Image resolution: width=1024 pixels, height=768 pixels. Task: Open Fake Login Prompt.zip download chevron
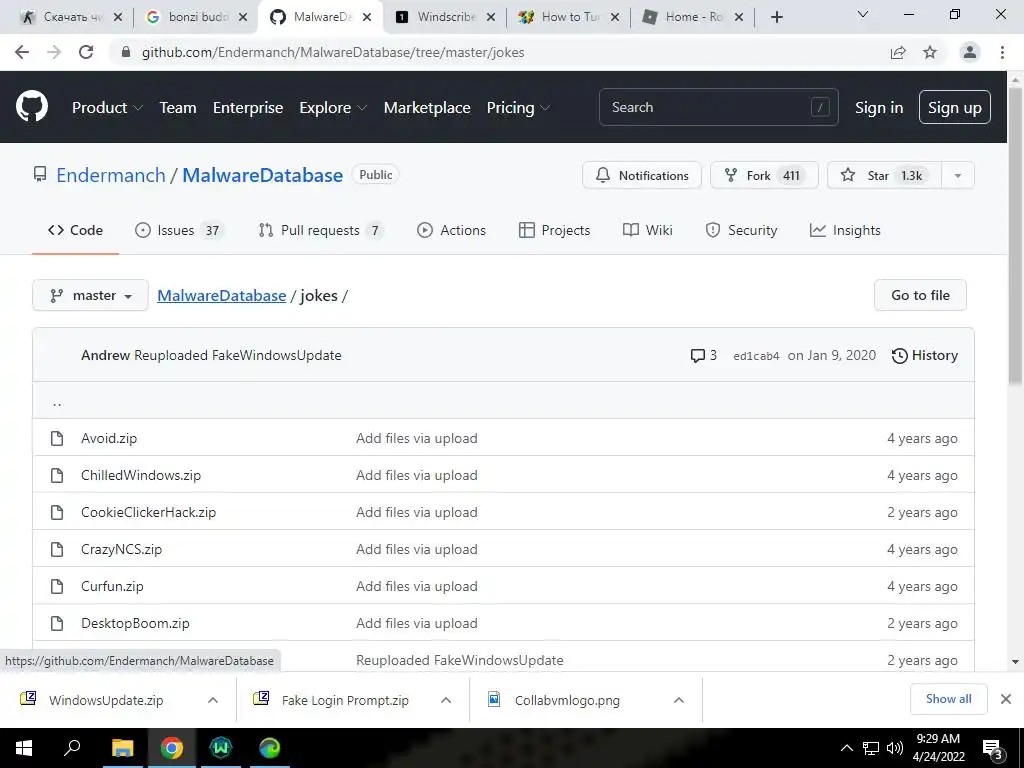point(445,700)
